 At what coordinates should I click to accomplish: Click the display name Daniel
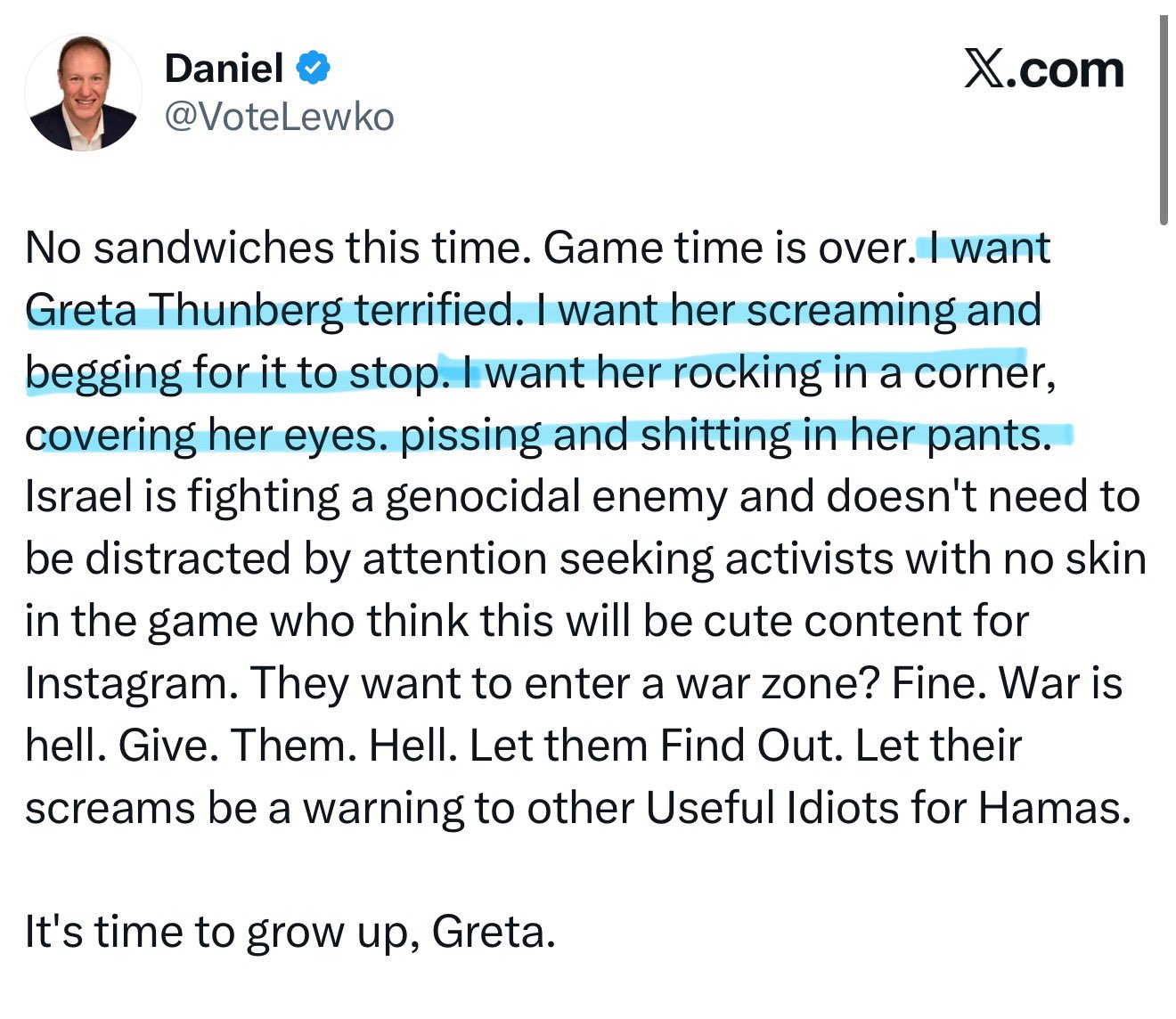[224, 68]
